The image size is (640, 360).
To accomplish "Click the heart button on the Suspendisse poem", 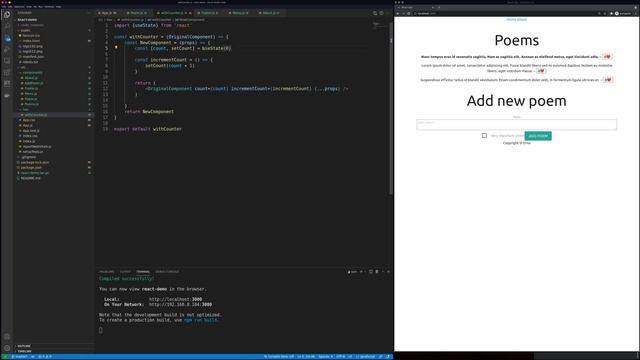I will (608, 80).
